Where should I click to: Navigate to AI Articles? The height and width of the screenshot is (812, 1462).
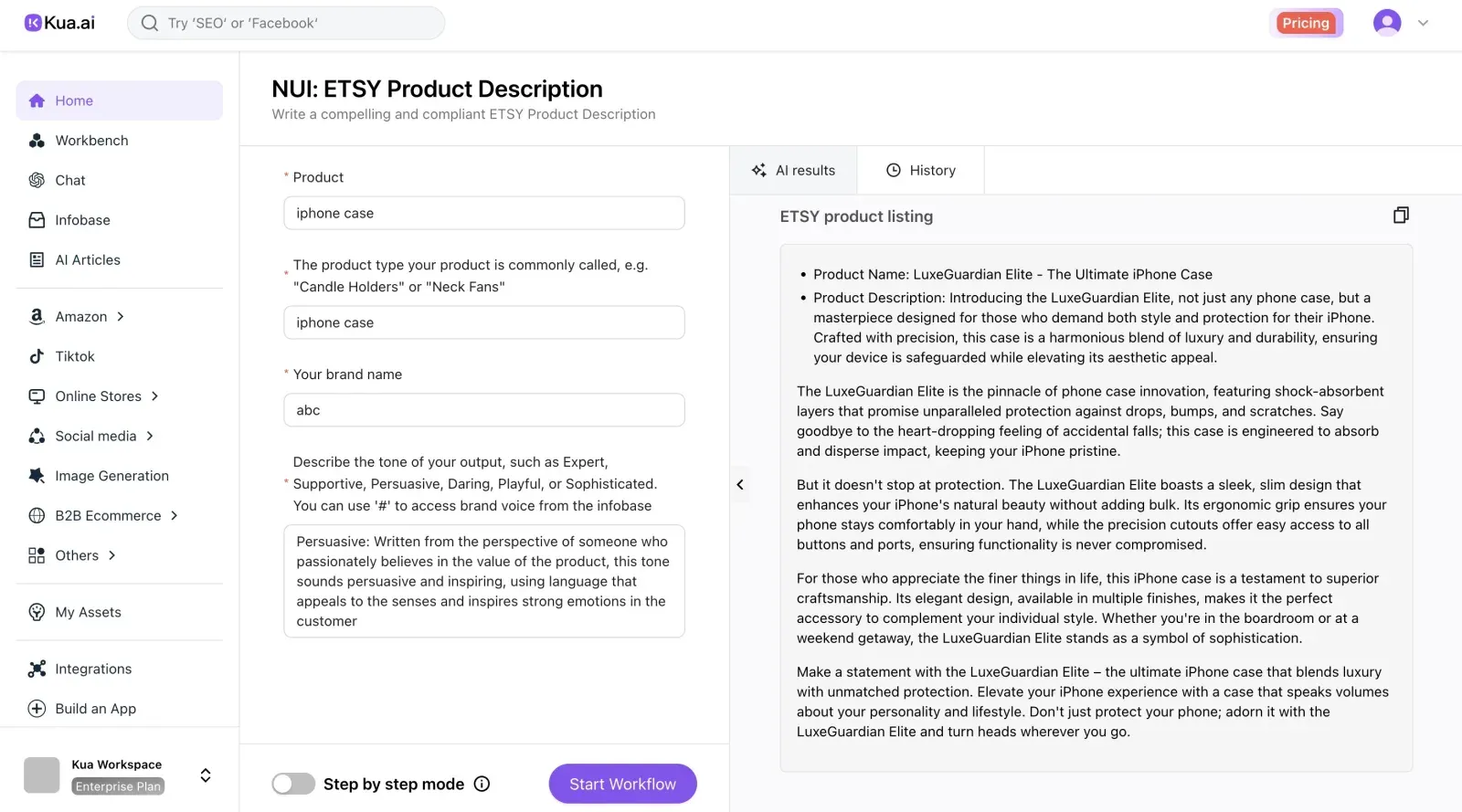click(x=87, y=259)
